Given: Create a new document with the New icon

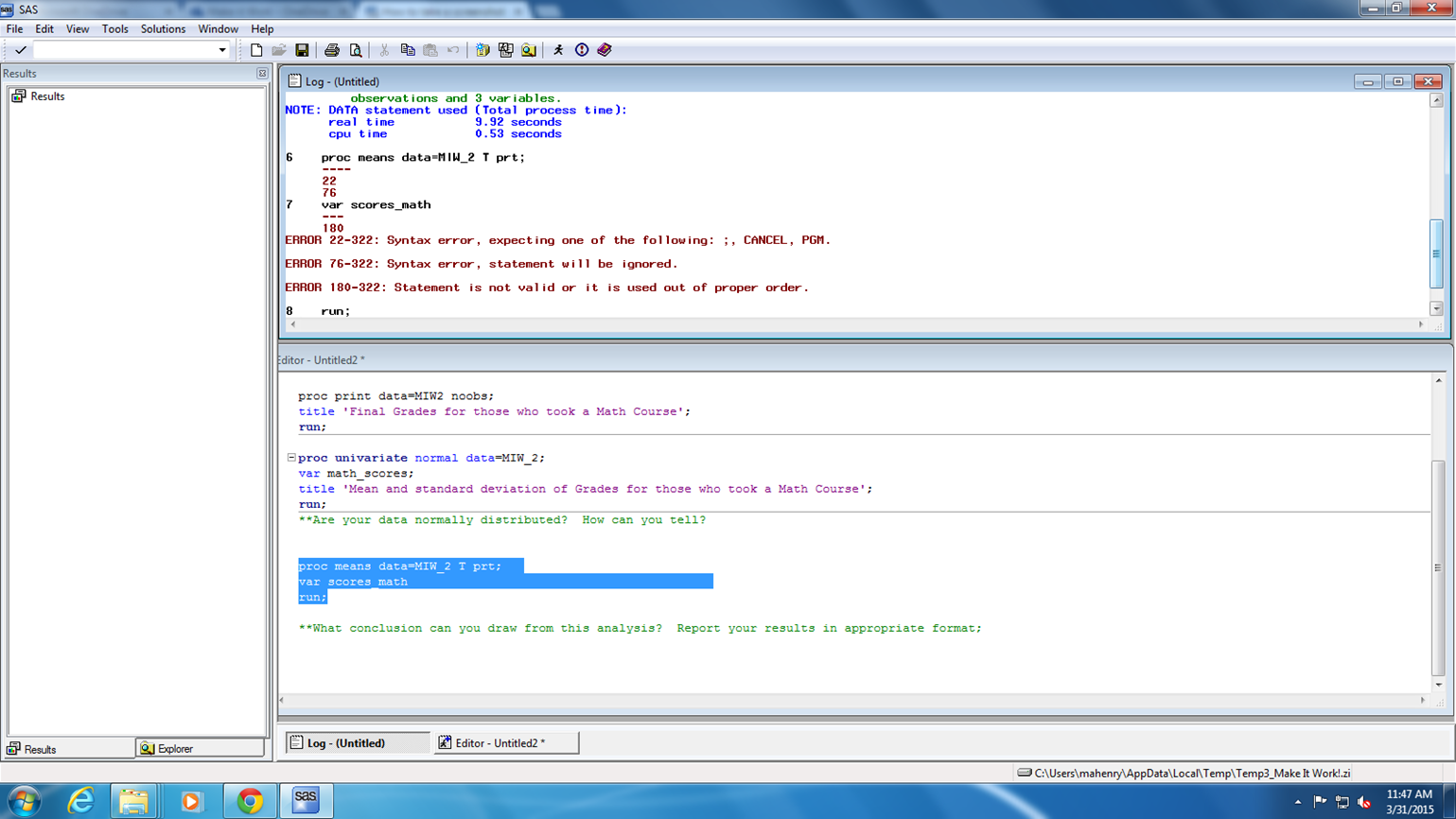Looking at the screenshot, I should [256, 50].
